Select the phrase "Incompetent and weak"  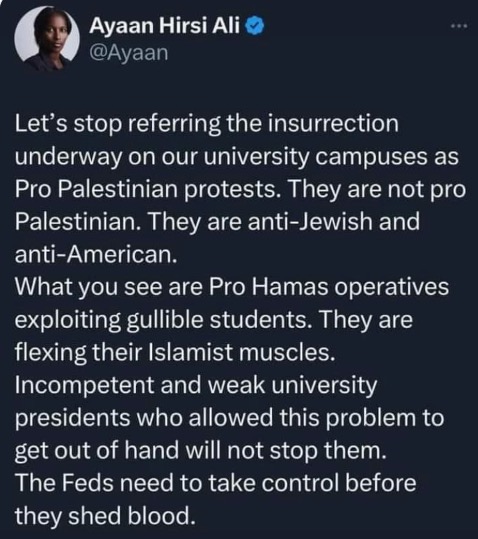tap(140, 385)
